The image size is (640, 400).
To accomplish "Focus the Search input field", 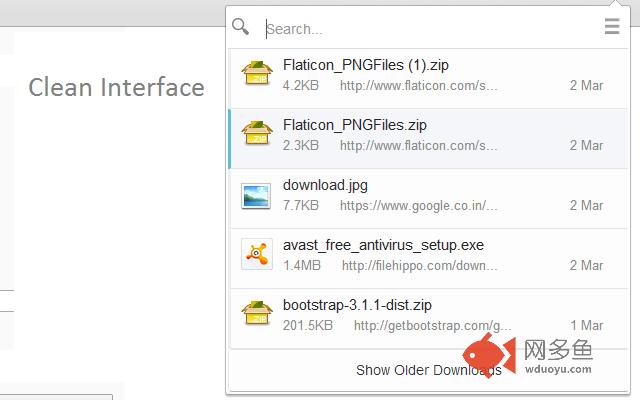I will click(429, 29).
